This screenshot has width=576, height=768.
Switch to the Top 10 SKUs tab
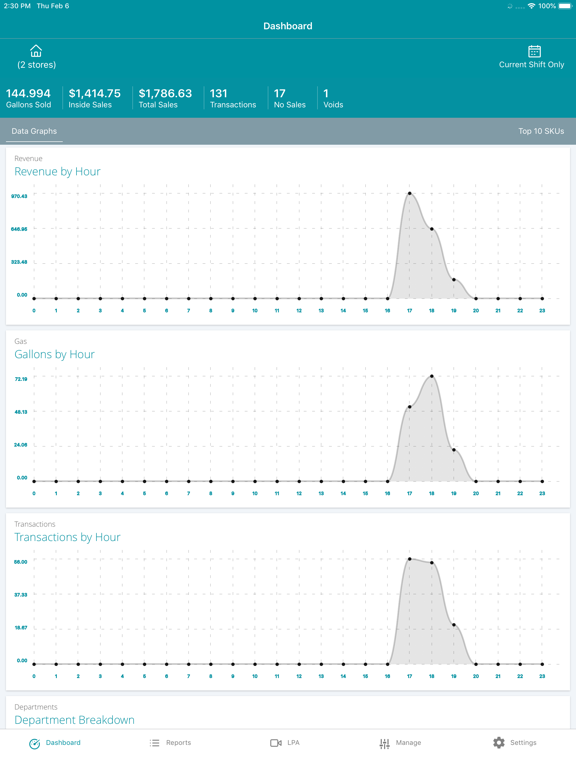541,131
